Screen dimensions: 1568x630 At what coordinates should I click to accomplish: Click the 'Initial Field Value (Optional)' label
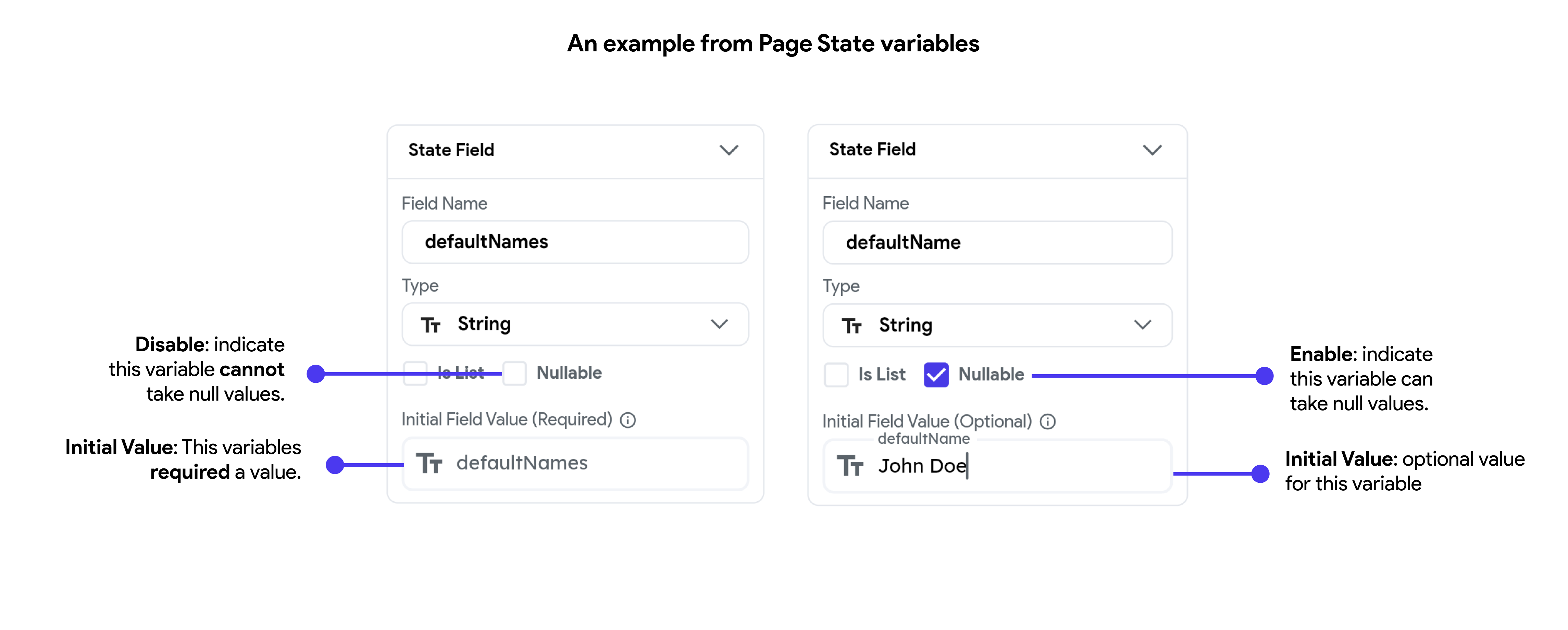[927, 422]
